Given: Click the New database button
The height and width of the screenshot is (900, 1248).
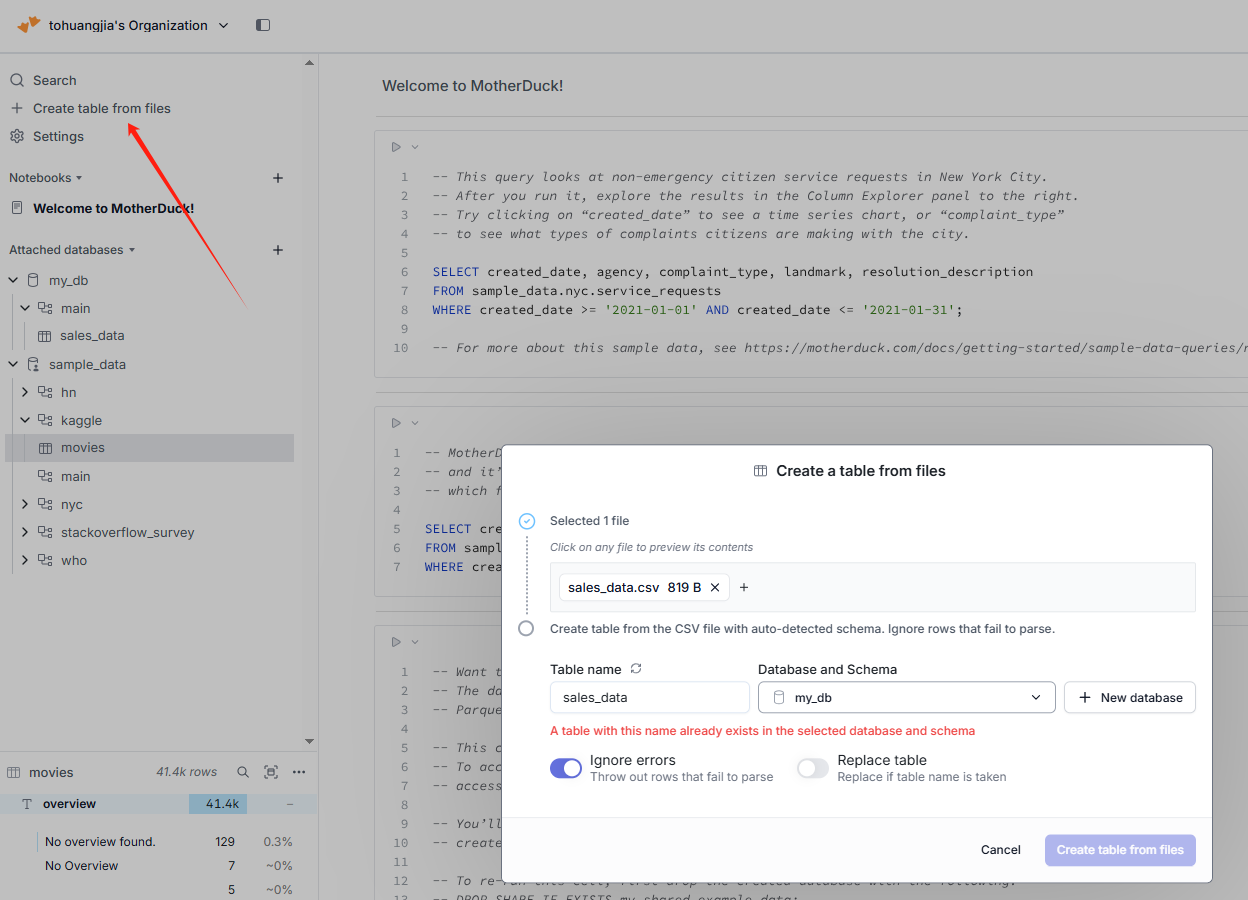Looking at the screenshot, I should [x=1130, y=697].
